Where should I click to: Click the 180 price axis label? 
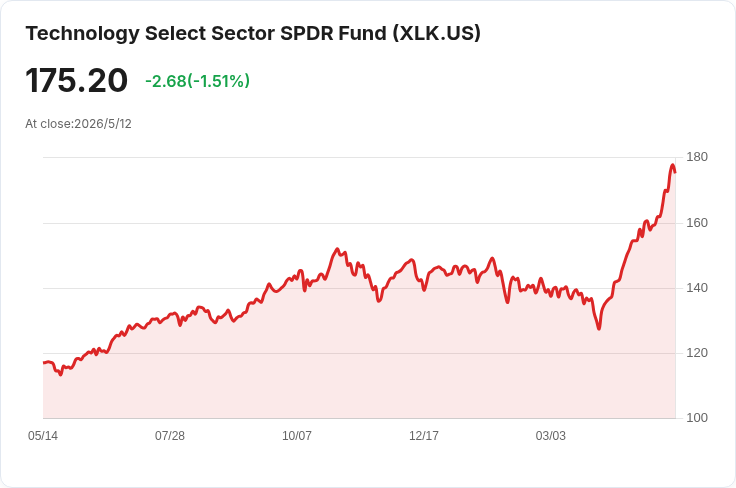[x=697, y=157]
